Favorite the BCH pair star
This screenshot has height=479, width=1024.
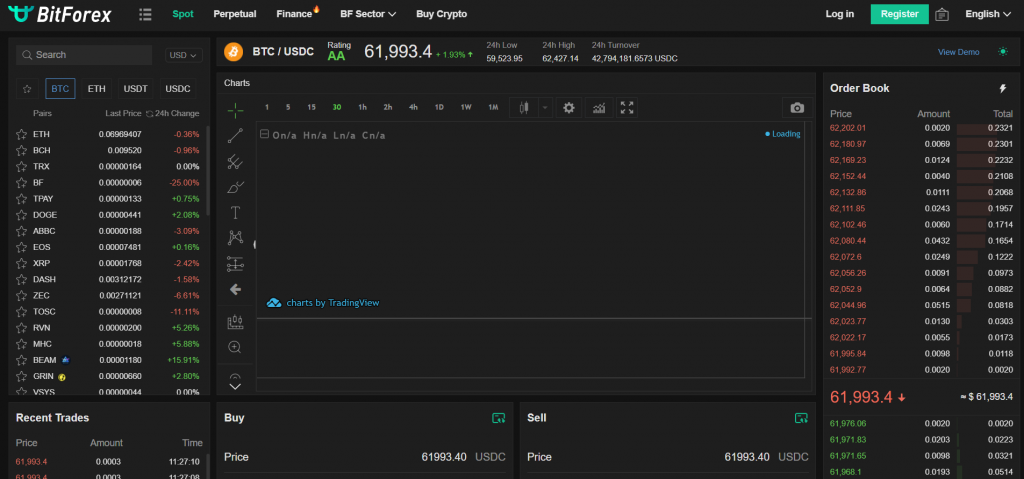click(21, 150)
